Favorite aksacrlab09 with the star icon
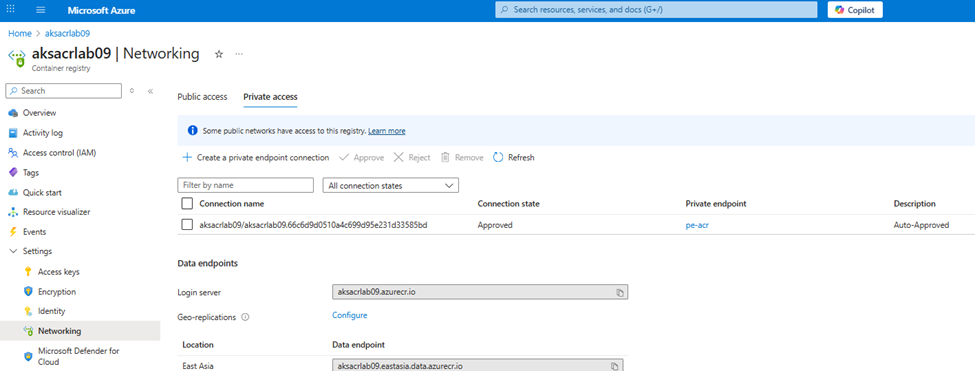 [219, 54]
